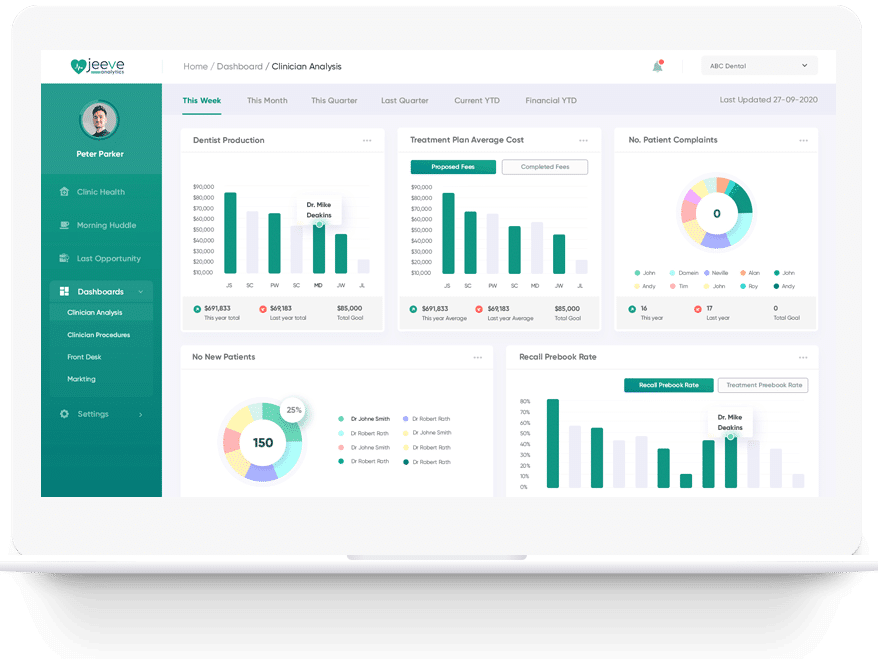Switch to This Week tab
This screenshot has width=878, height=659.
[202, 101]
